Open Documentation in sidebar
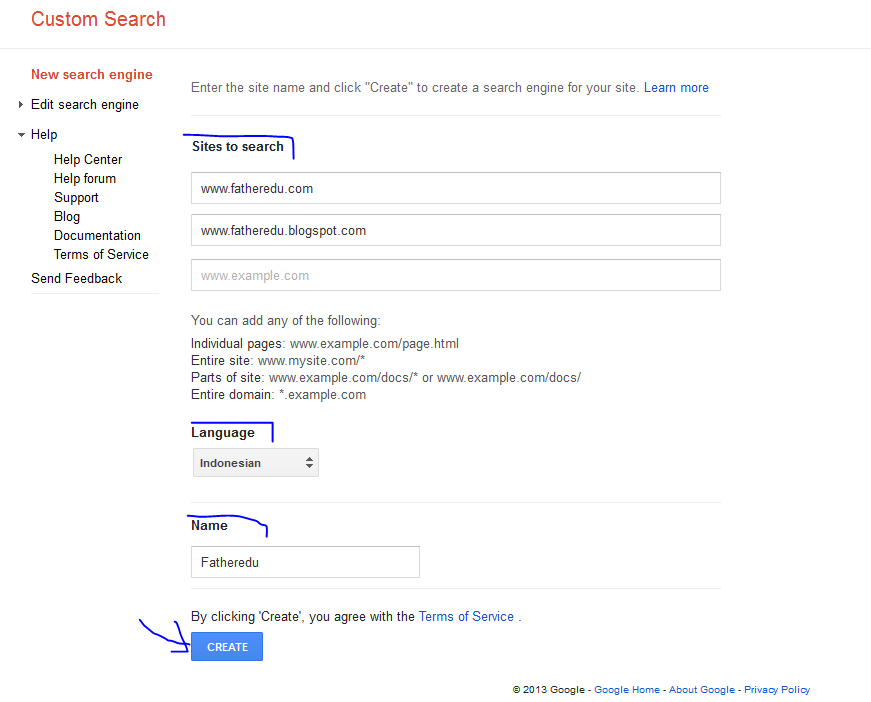 click(97, 235)
